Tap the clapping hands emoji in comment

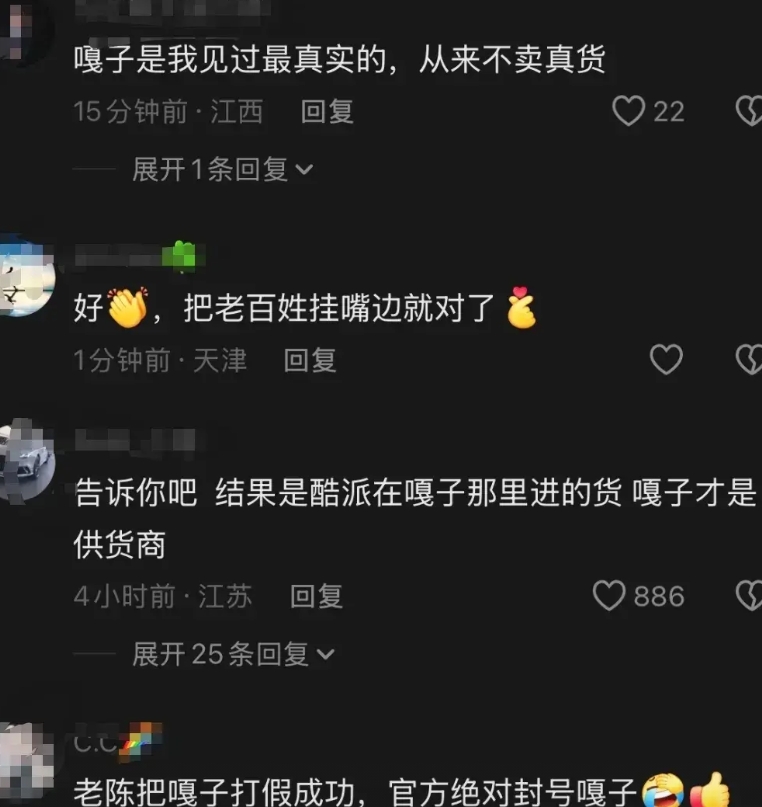(127, 308)
